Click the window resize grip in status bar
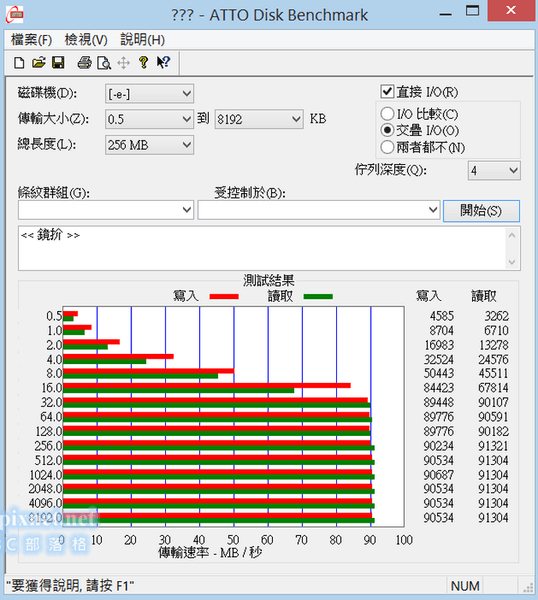Image resolution: width=538 pixels, height=600 pixels. point(528,587)
